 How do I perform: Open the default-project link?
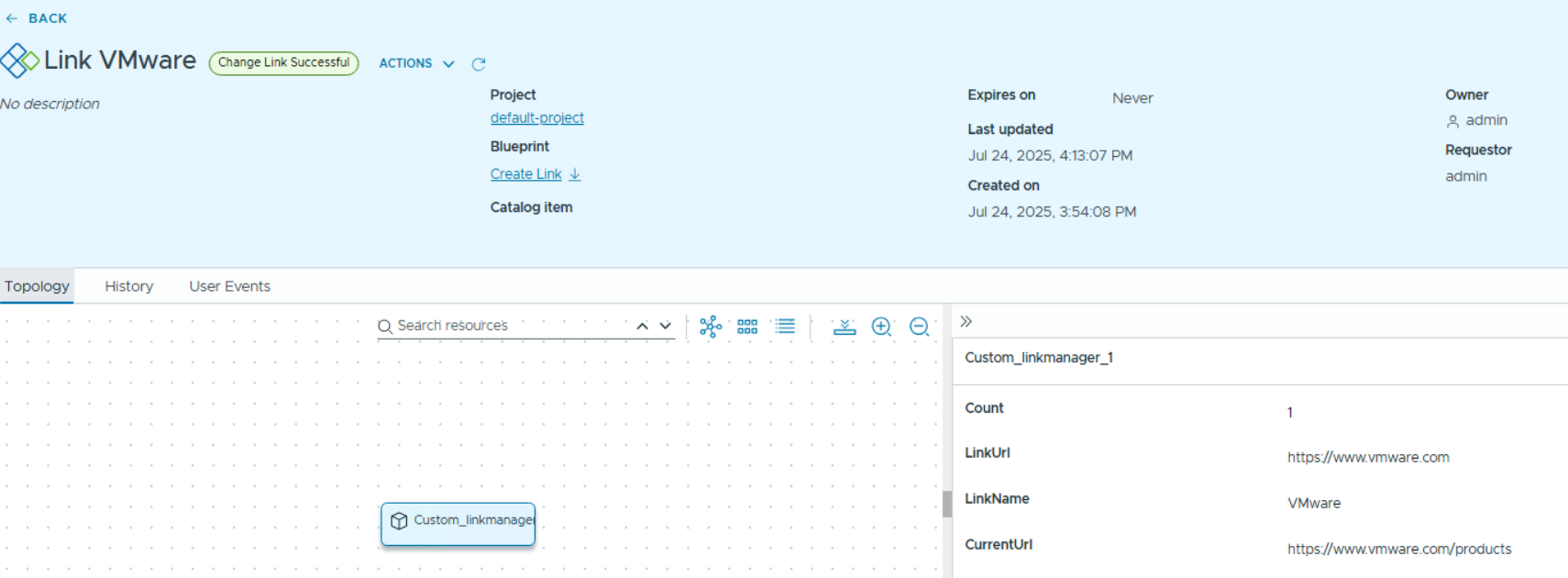(x=536, y=118)
